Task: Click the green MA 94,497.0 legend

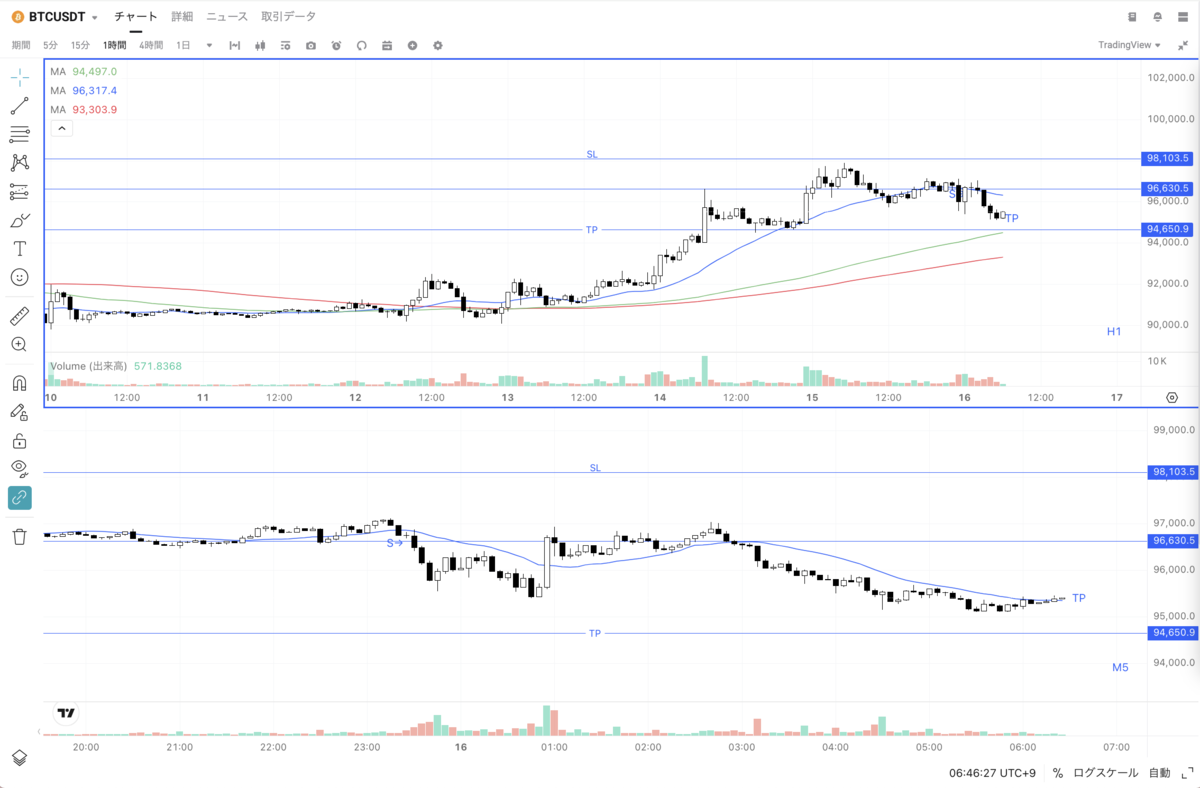Action: [84, 72]
